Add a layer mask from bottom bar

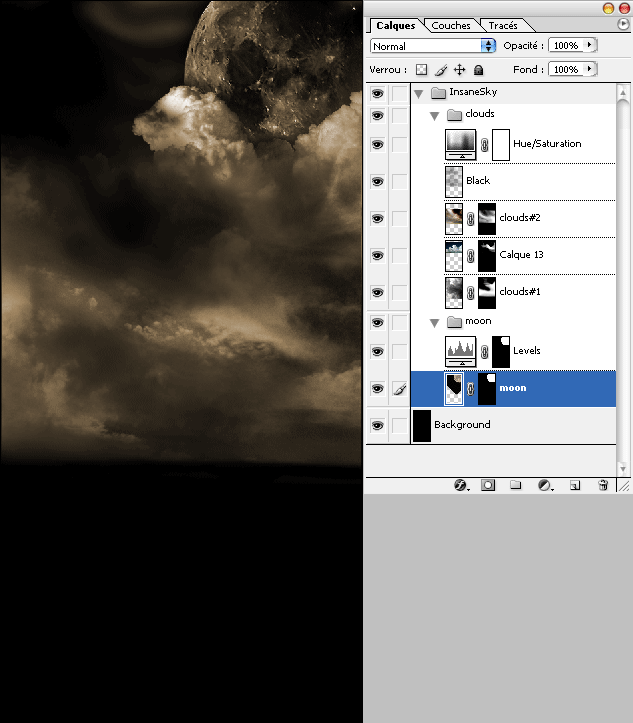tap(488, 485)
